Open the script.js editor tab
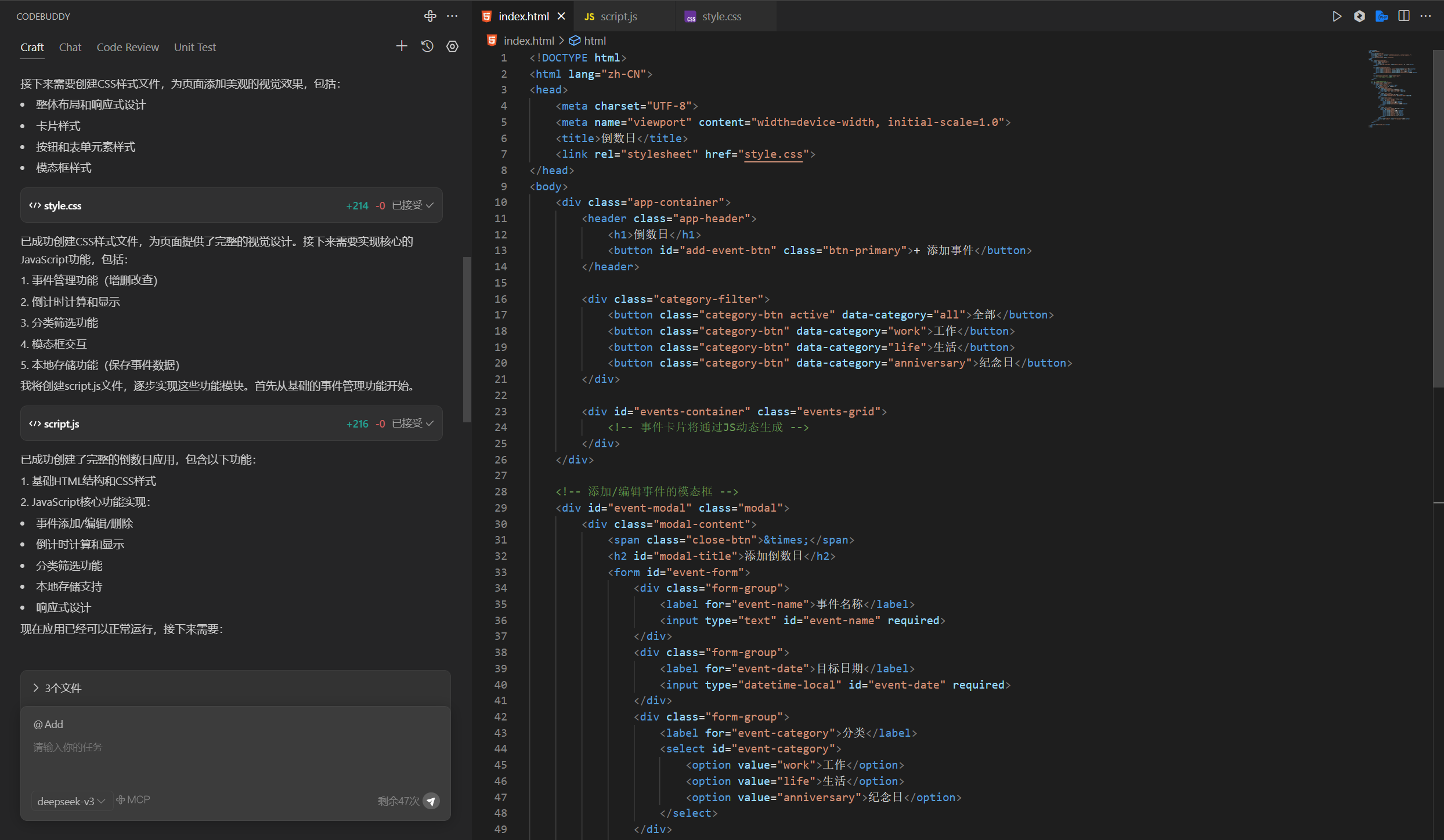1444x840 pixels. tap(618, 16)
